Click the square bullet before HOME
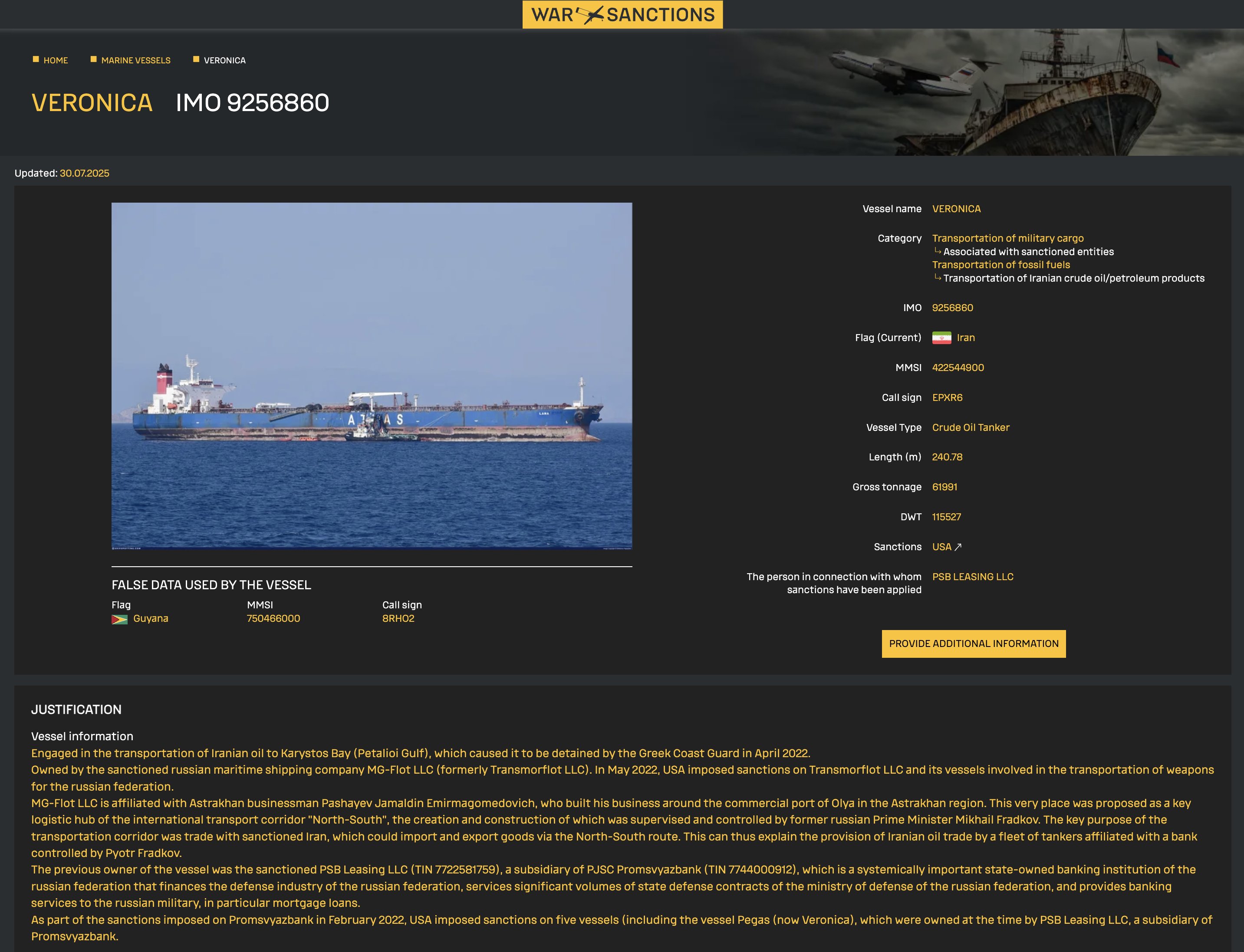Screen dimensions: 1244x952 point(36,59)
